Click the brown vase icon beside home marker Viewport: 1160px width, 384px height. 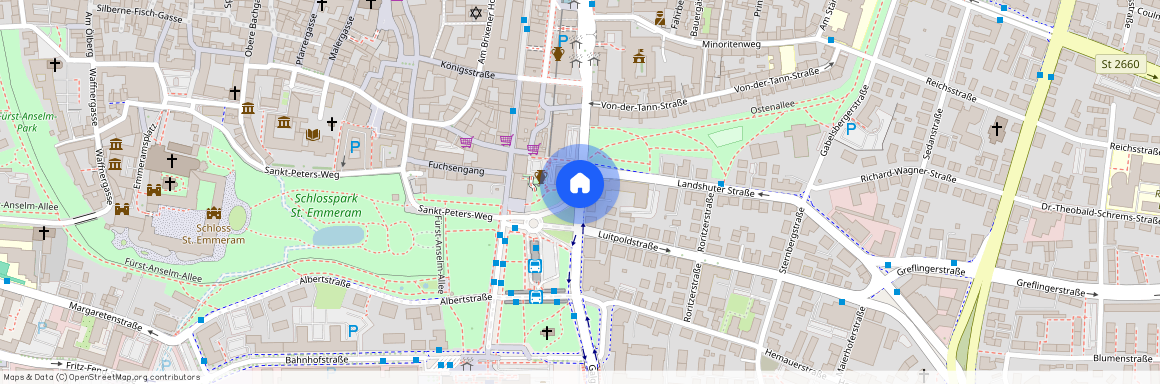[541, 176]
